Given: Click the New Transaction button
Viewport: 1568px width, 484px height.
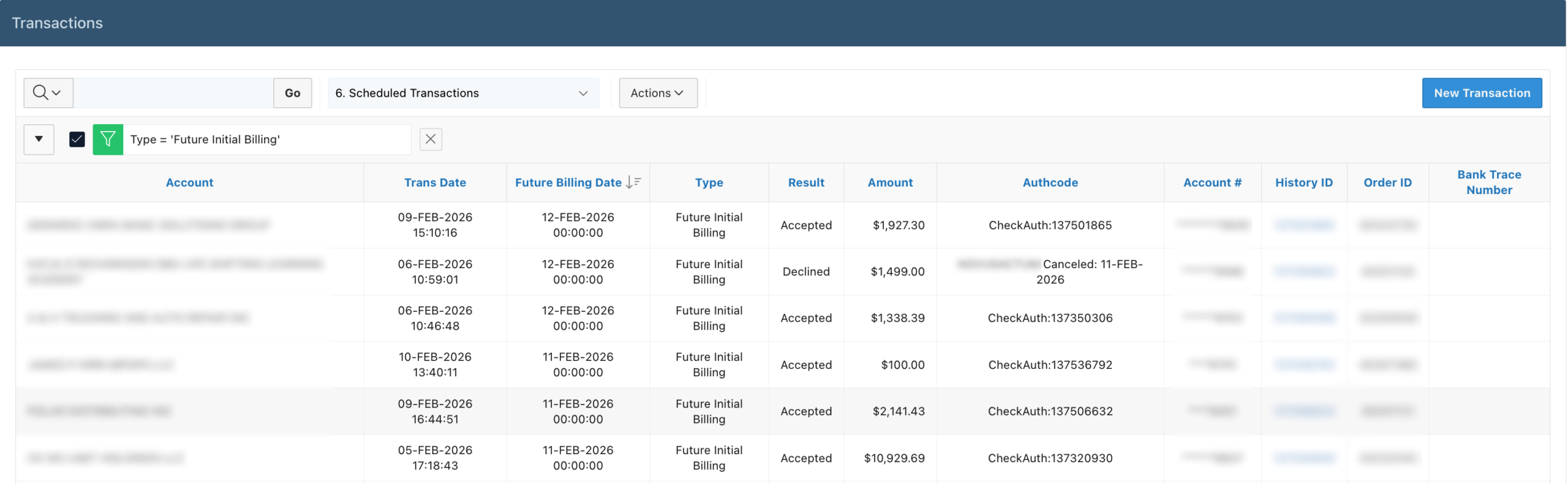Looking at the screenshot, I should point(1481,93).
